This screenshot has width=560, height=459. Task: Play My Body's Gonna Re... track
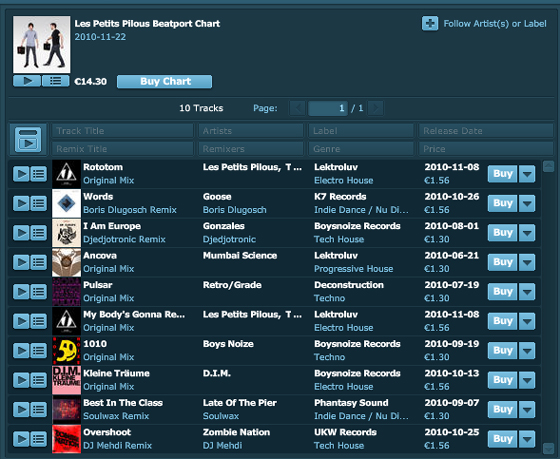21,321
